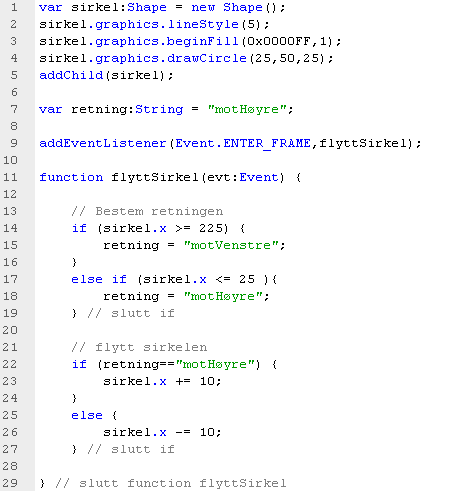Click the String type on line 7
Screen dimensions: 450x491
pyautogui.click(x=159, y=109)
